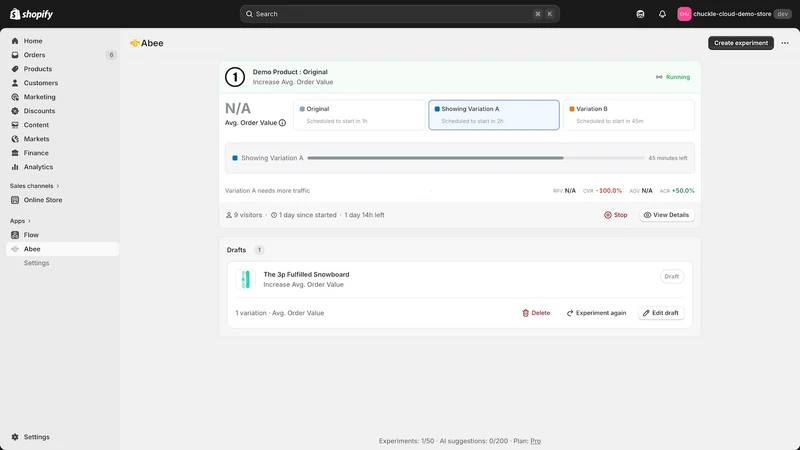Click the orange Variation B swatch
The image size is (800, 450).
point(572,109)
